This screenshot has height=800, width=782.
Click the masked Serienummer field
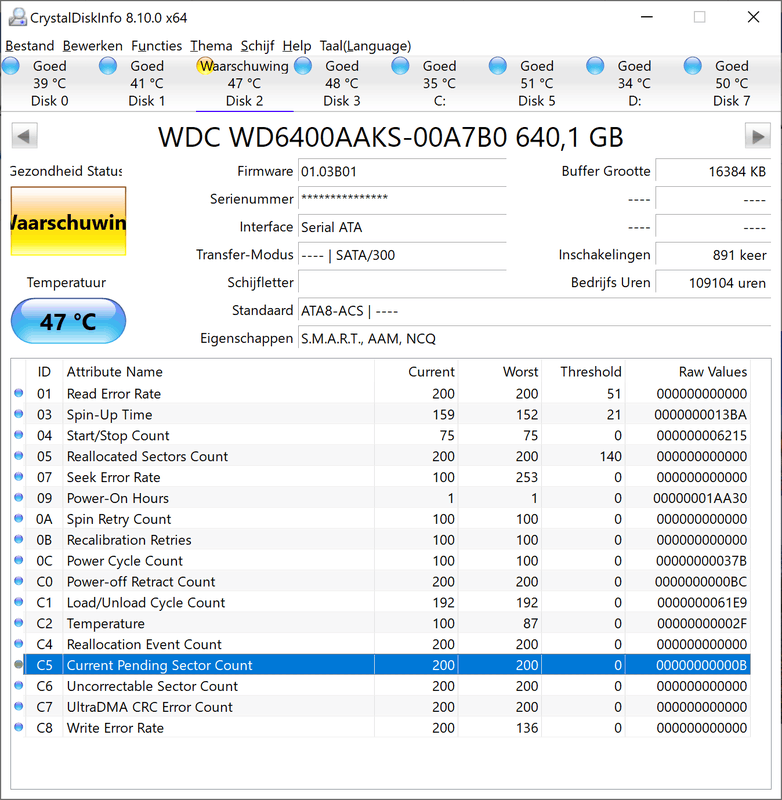(402, 199)
